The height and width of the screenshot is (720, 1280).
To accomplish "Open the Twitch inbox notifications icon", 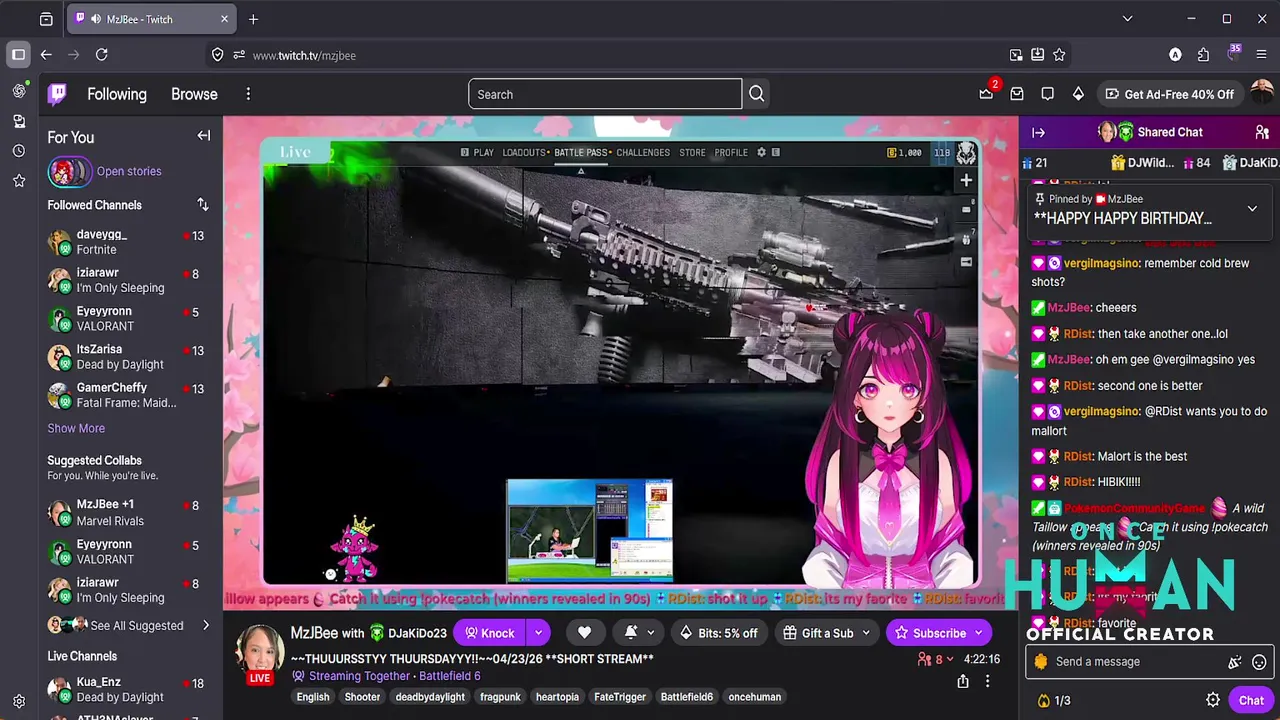I will pyautogui.click(x=1017, y=94).
